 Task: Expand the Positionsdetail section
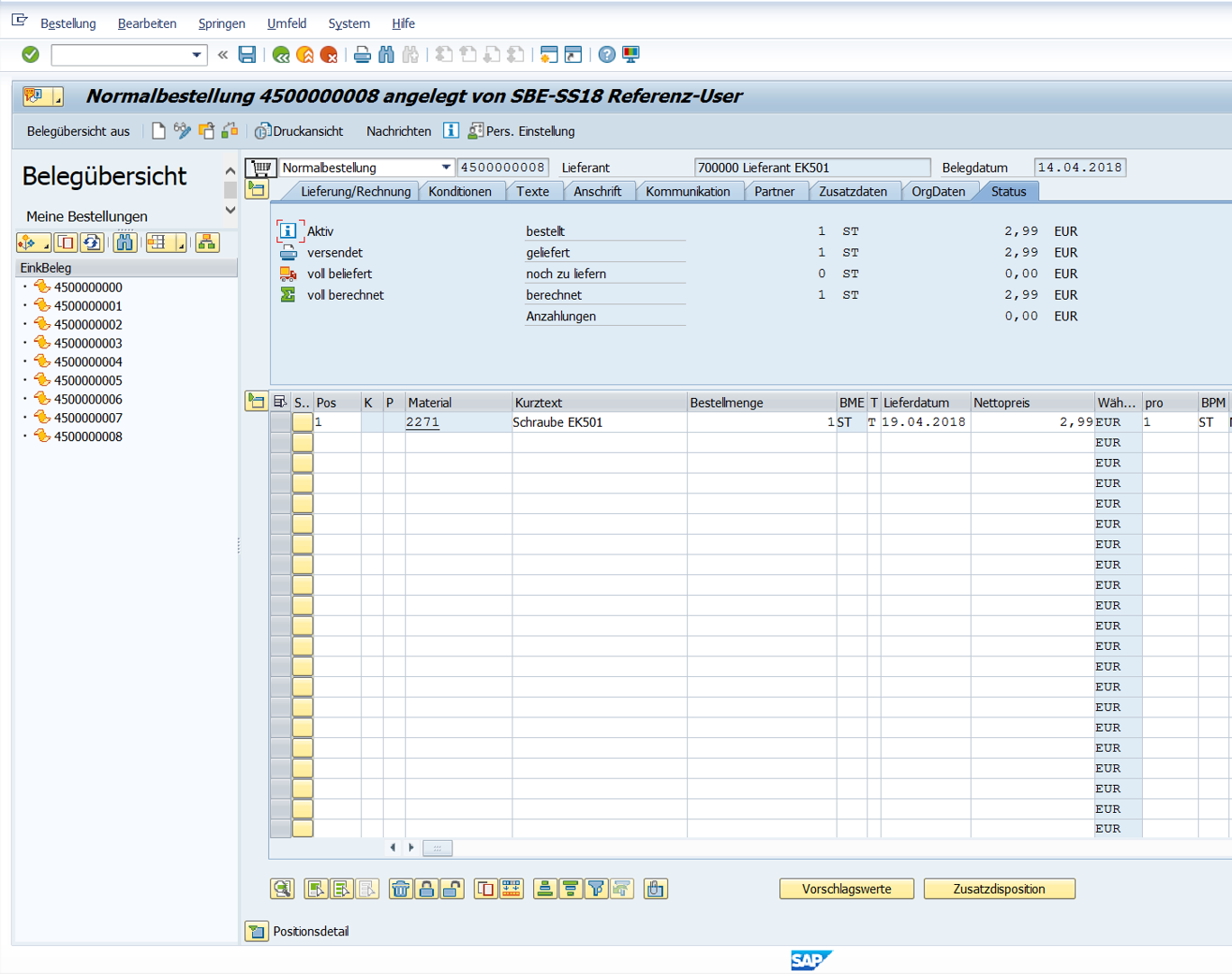click(x=257, y=931)
